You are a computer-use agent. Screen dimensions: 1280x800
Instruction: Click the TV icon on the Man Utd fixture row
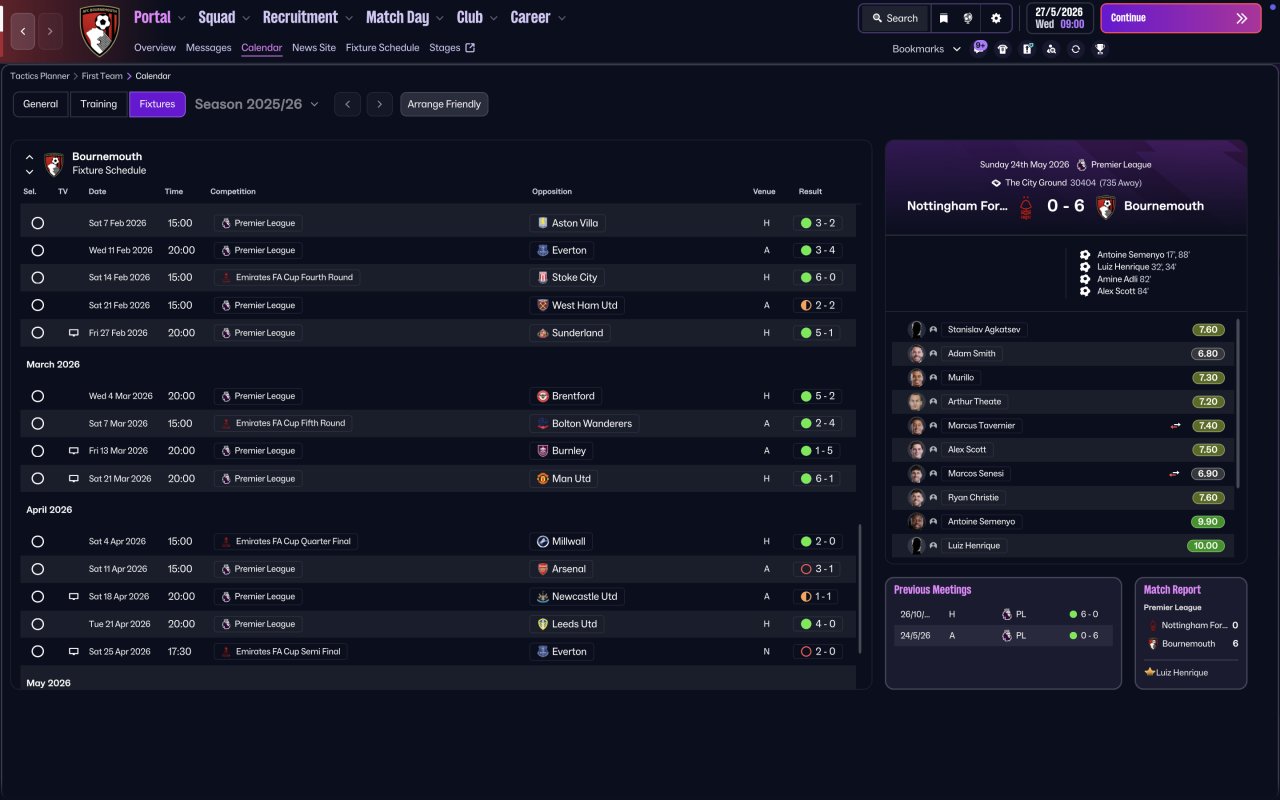(x=73, y=479)
